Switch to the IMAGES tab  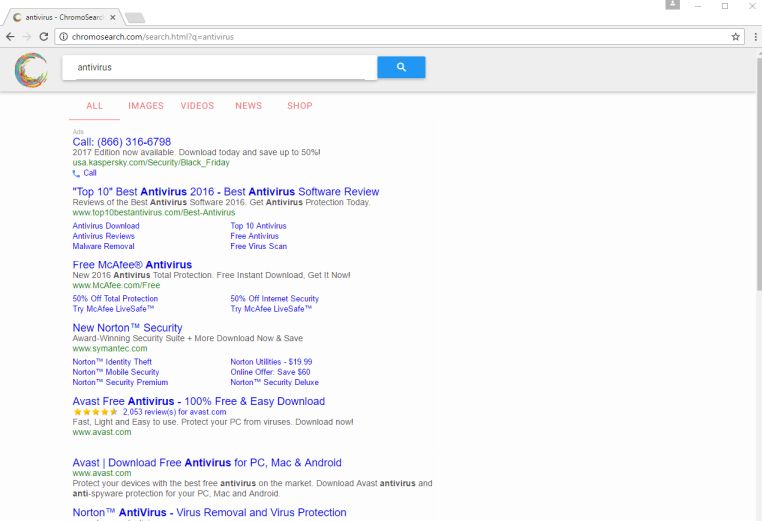click(x=146, y=105)
